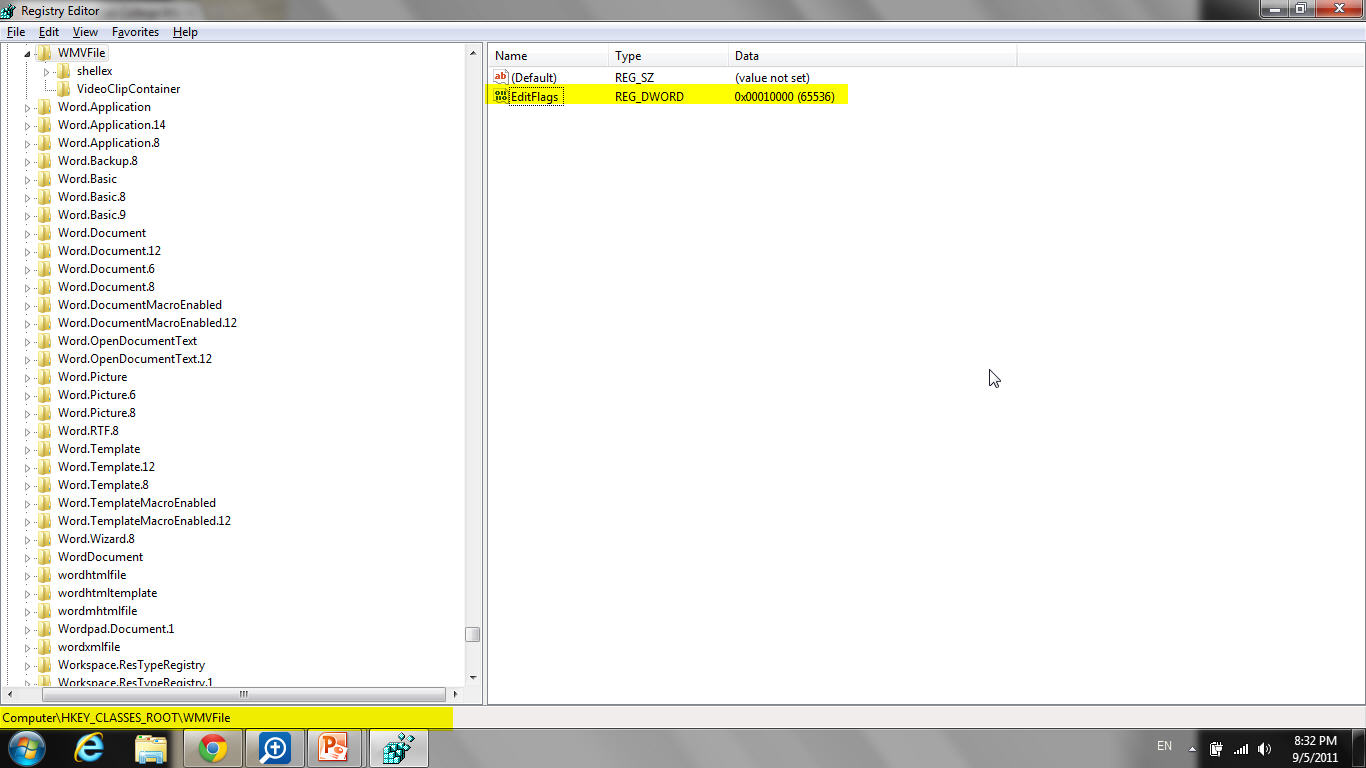Click the horizontal scrollbar right arrow

click(x=455, y=694)
